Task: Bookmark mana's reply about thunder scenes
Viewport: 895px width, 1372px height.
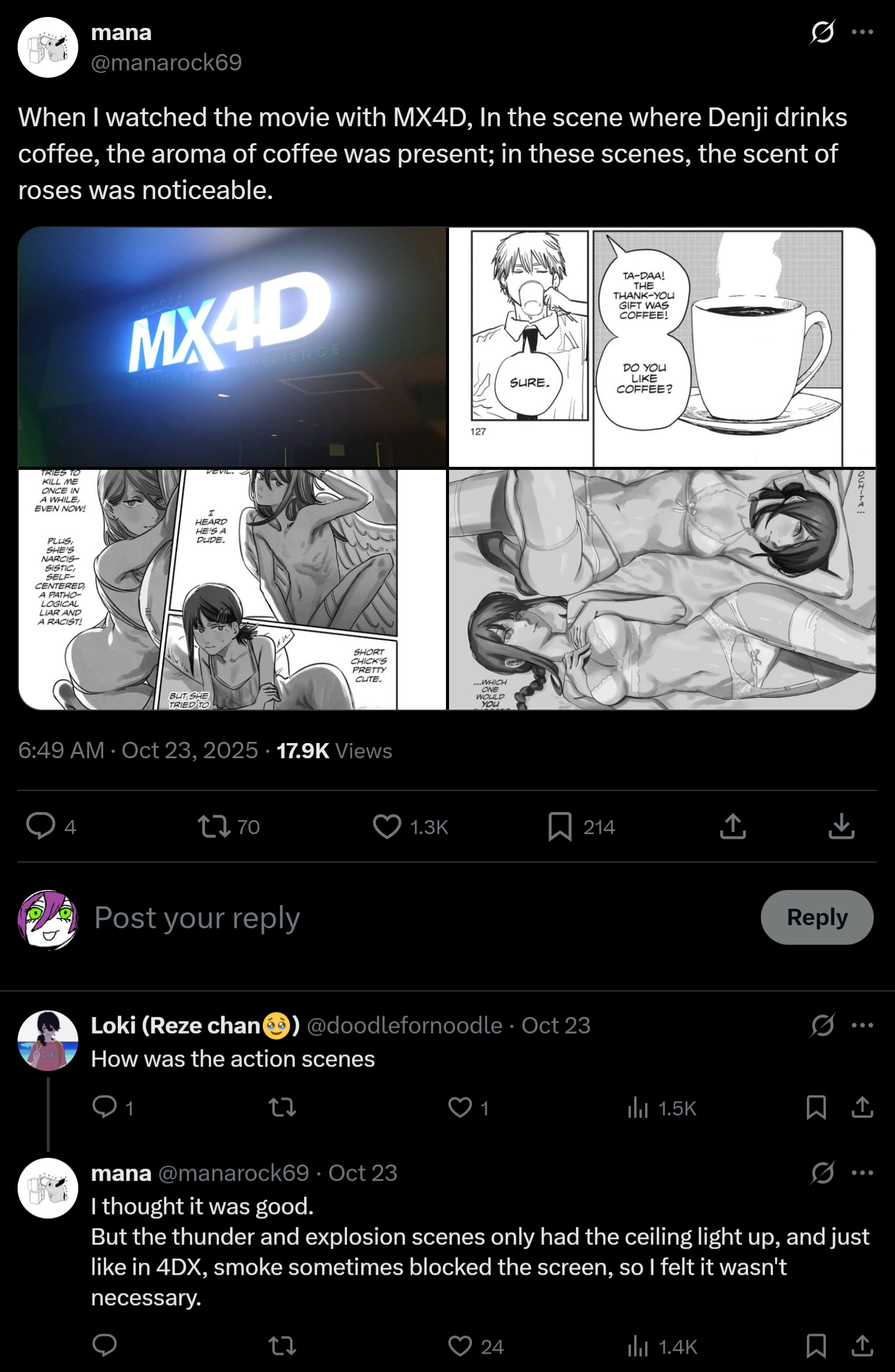Action: click(816, 1346)
